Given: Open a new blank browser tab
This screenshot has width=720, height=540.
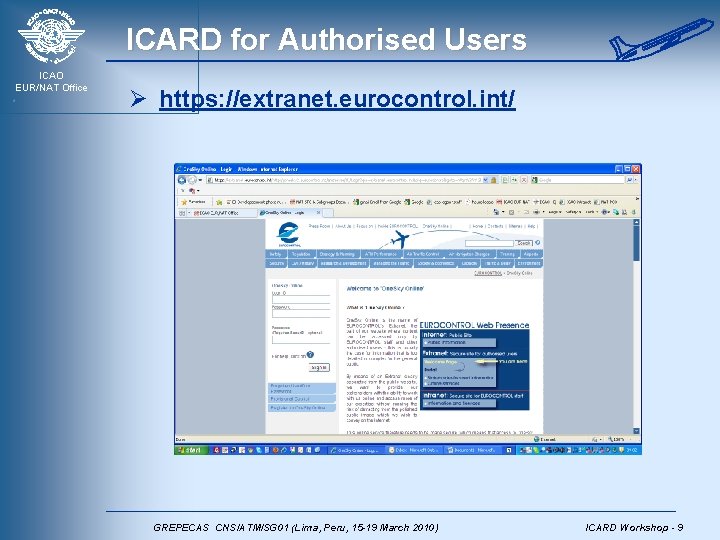Looking at the screenshot, I should (x=328, y=213).
